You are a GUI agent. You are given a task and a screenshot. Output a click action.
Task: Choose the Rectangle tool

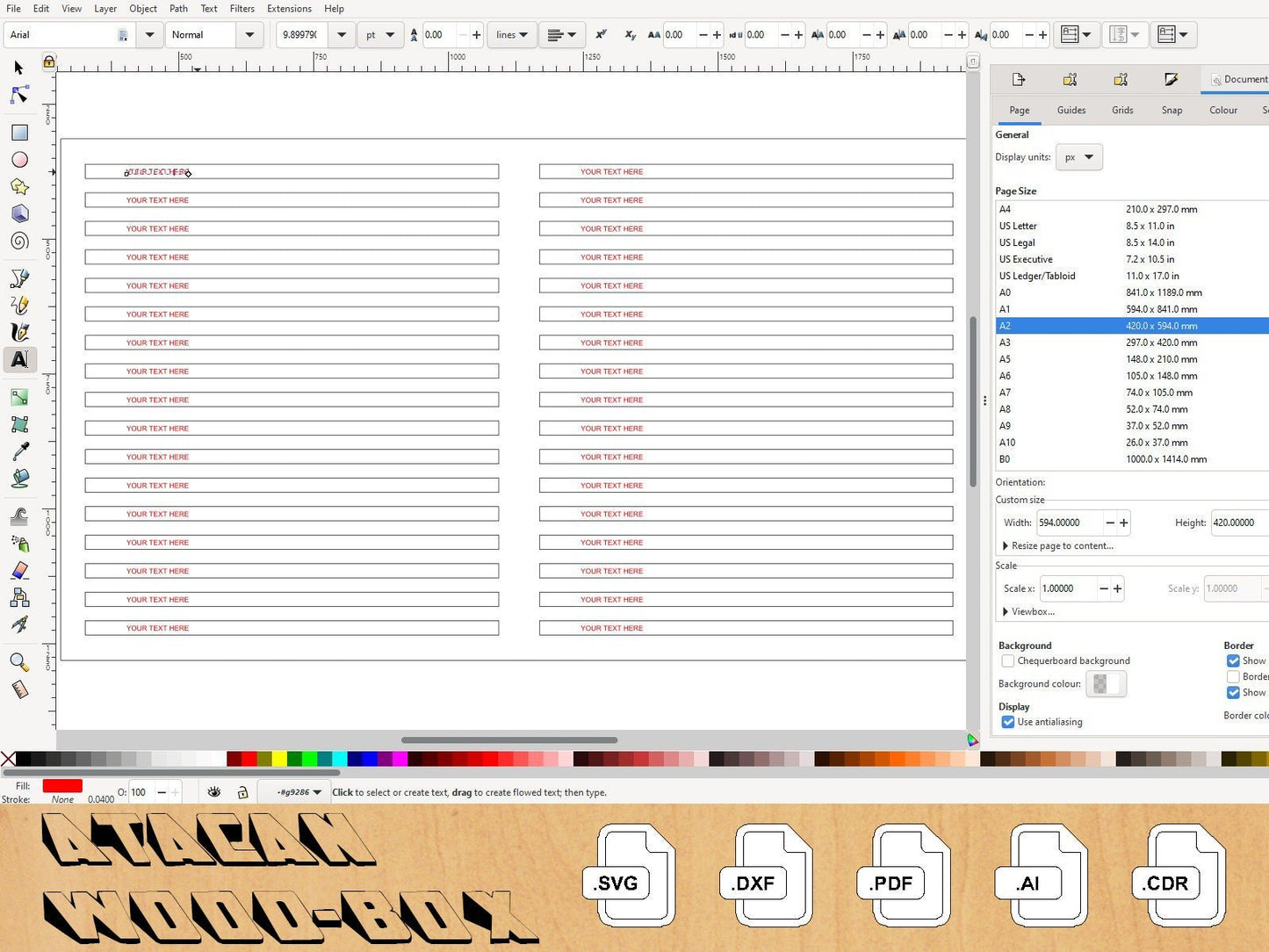(x=19, y=133)
